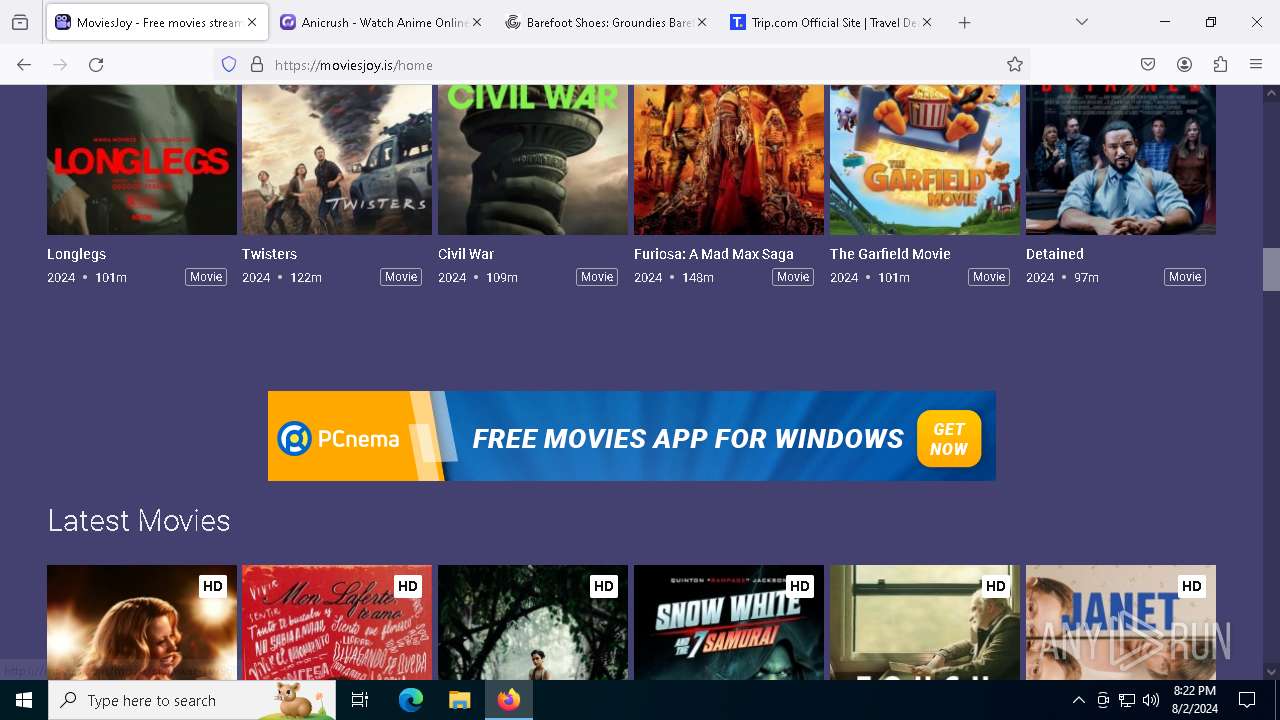This screenshot has width=1280, height=720.
Task: Open the Twisters title link
Action: coord(269,254)
